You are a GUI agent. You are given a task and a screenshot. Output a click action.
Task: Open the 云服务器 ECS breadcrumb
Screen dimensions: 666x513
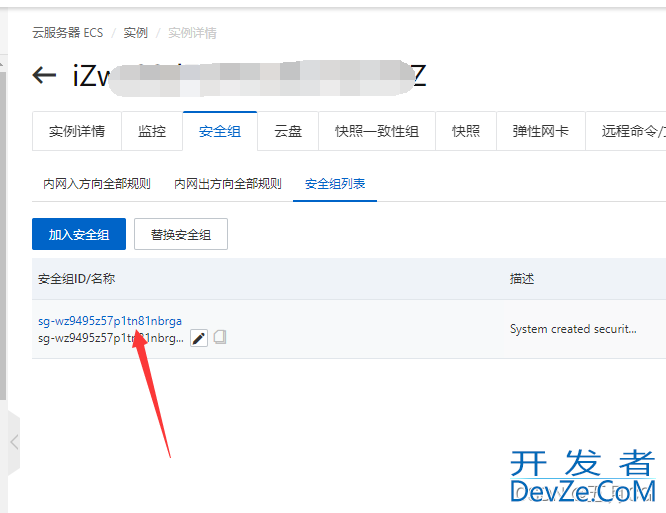click(x=68, y=33)
